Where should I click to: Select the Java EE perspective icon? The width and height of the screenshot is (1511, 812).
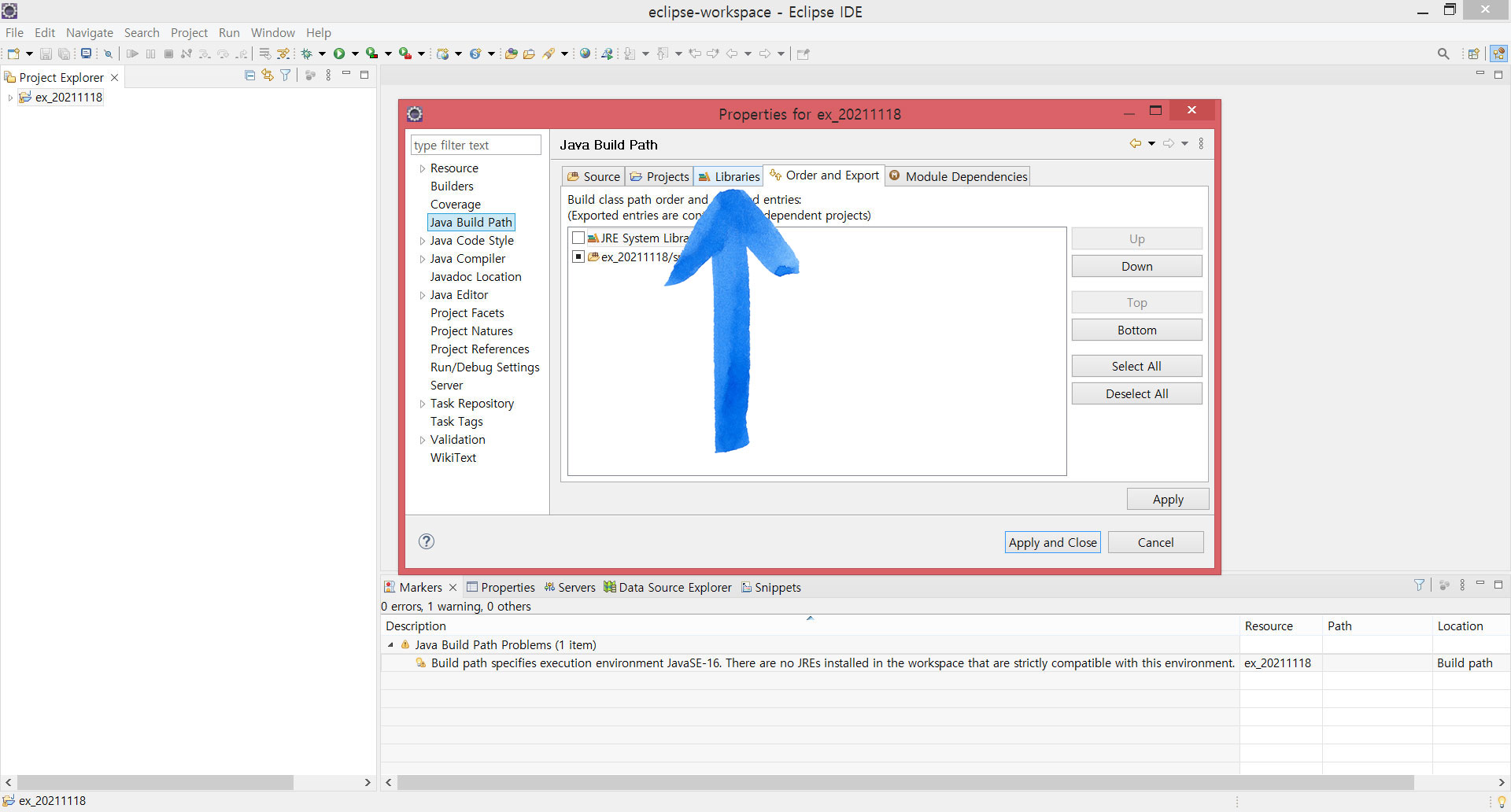click(x=1498, y=54)
